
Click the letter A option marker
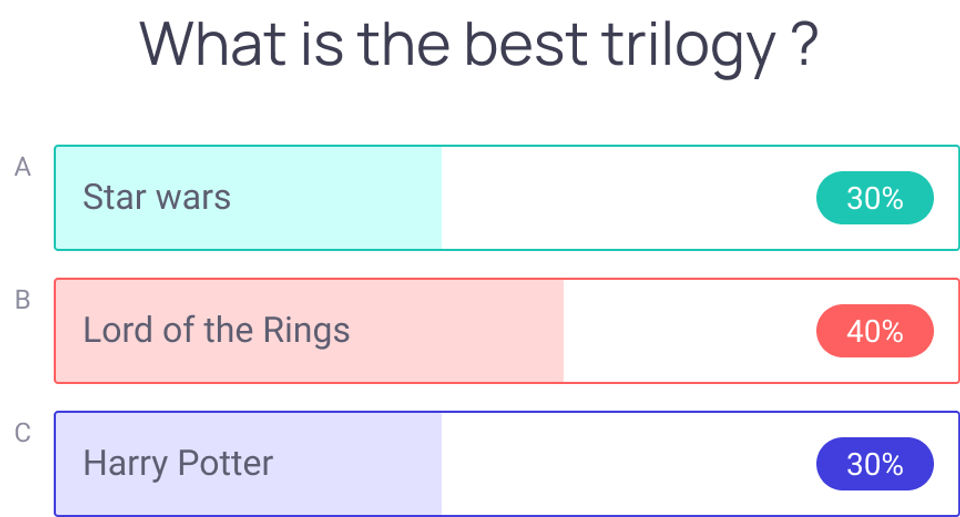[23, 167]
